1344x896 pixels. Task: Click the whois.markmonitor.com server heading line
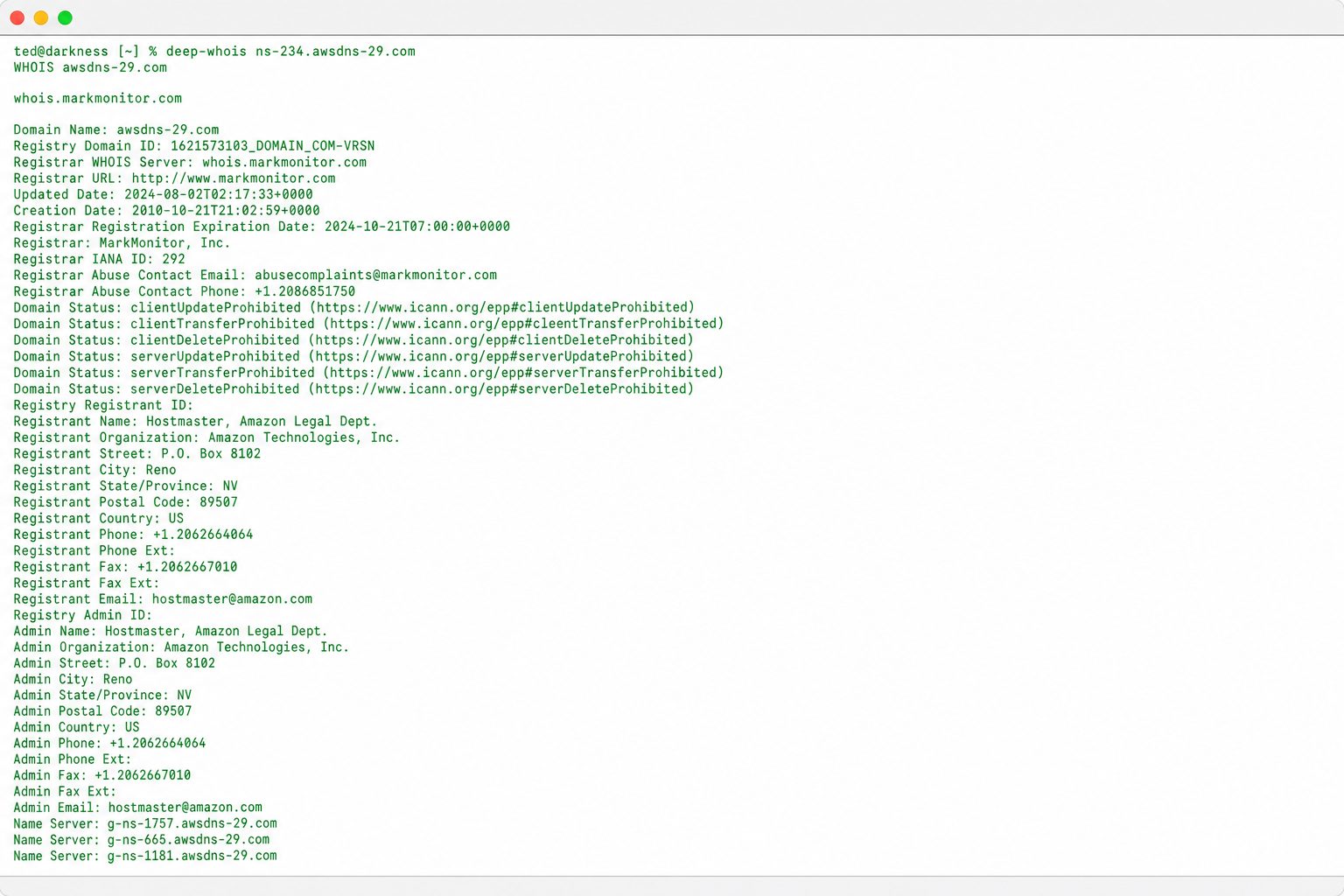click(98, 99)
